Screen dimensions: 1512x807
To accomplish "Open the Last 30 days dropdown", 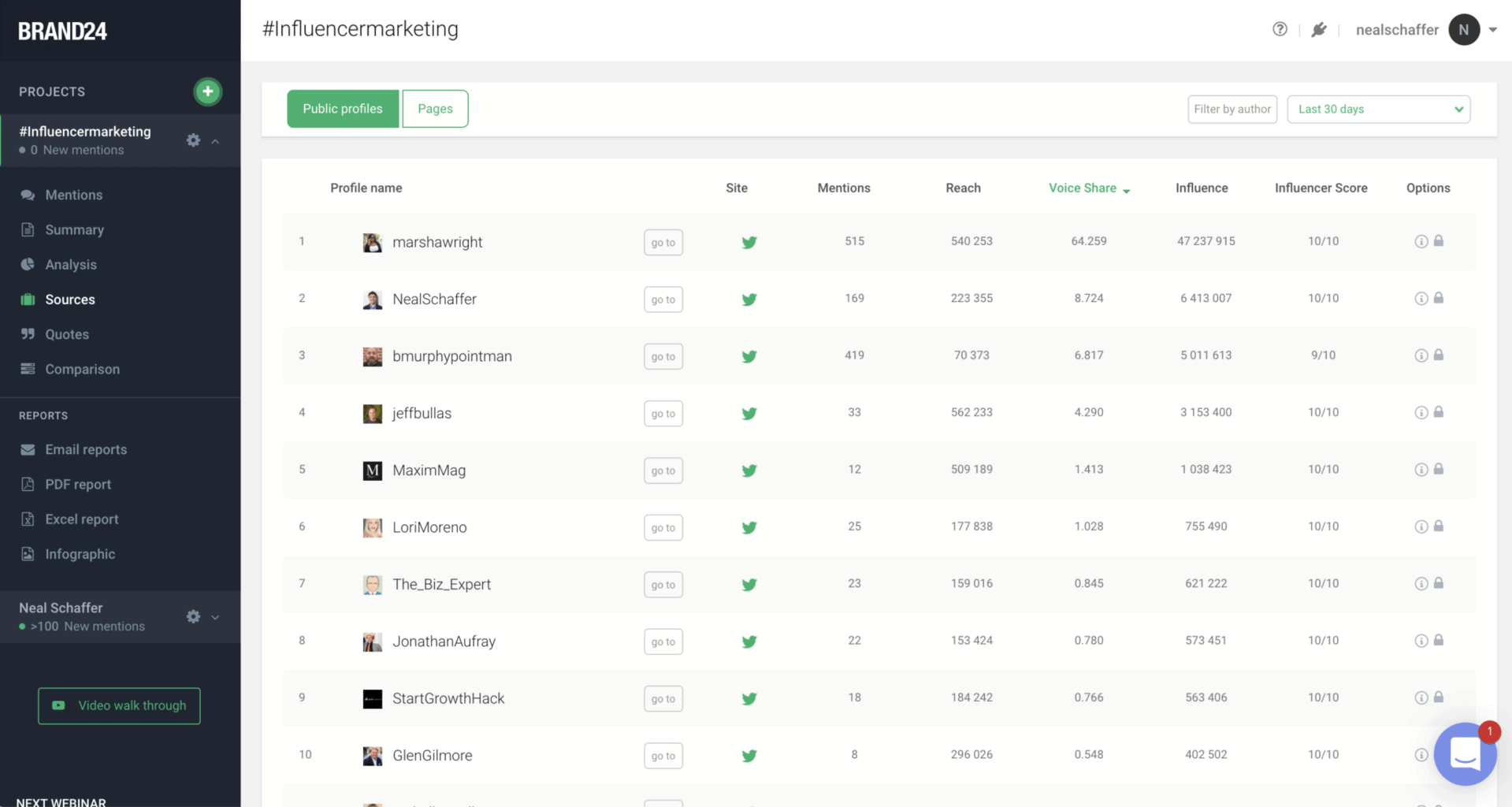I will [x=1379, y=109].
